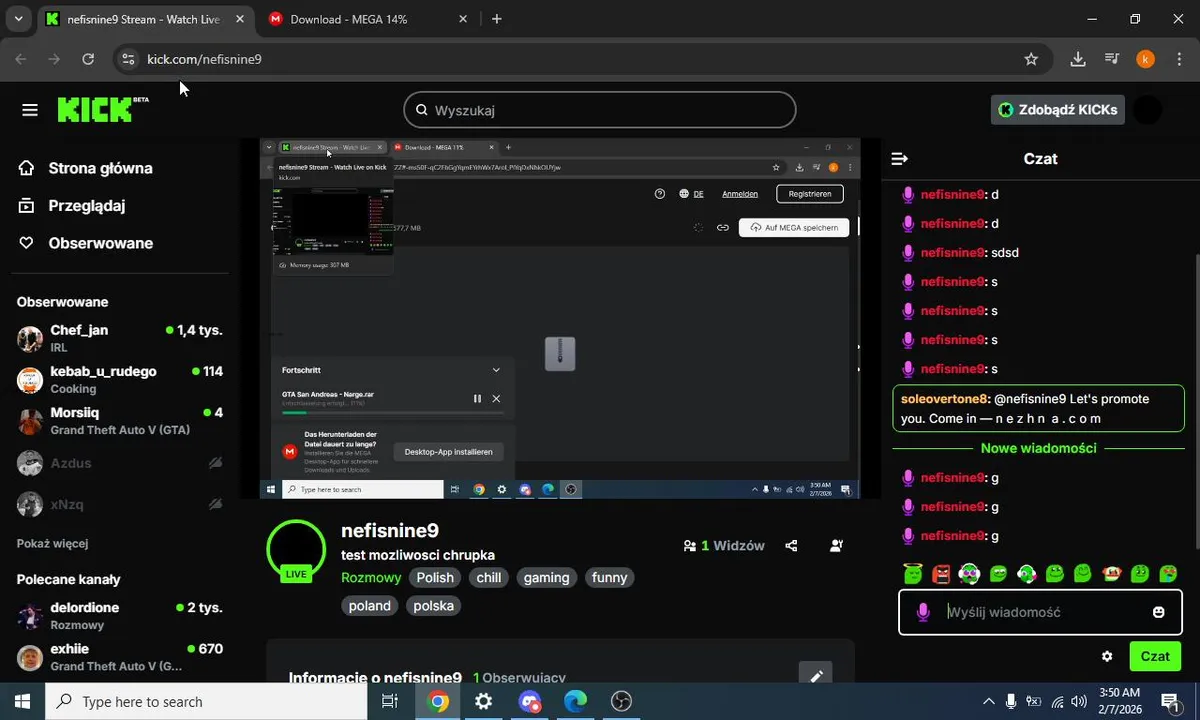Viewport: 1200px width, 720px height.
Task: Open the emoji picker in message box
Action: click(x=1158, y=612)
